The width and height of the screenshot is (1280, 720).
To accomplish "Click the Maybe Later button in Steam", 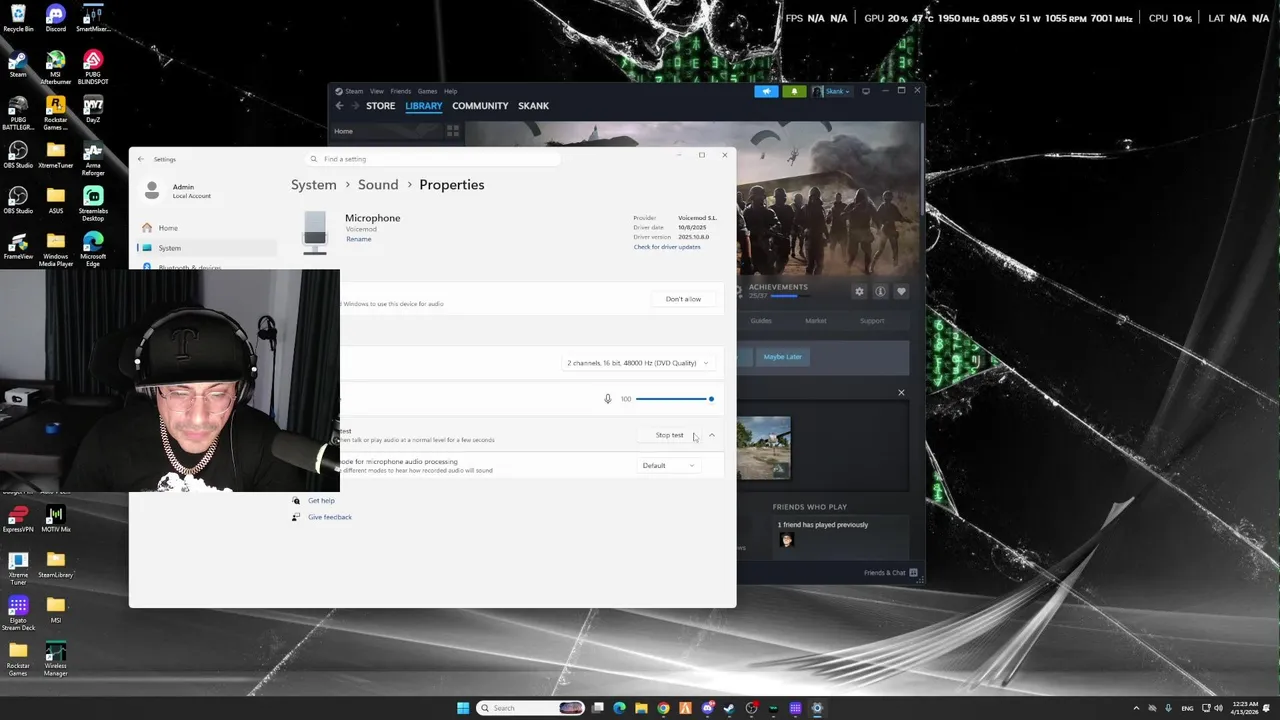I will (x=783, y=357).
